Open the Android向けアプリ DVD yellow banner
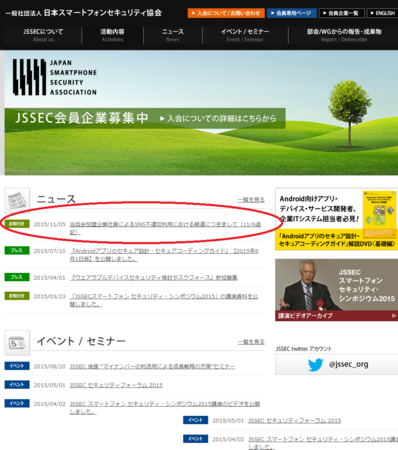 pyautogui.click(x=336, y=219)
